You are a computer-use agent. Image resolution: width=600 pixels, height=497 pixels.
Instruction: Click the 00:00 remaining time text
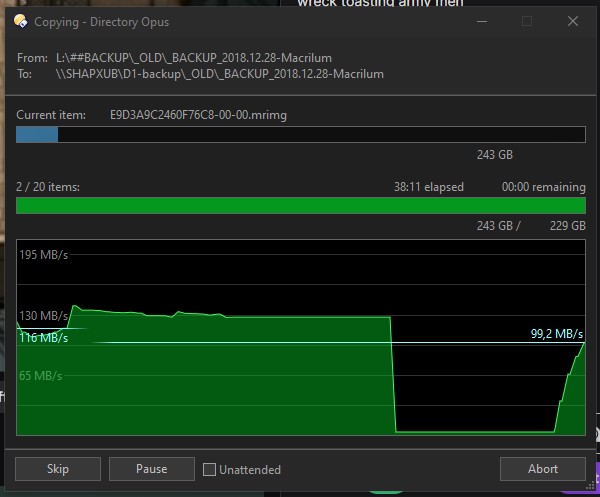543,187
